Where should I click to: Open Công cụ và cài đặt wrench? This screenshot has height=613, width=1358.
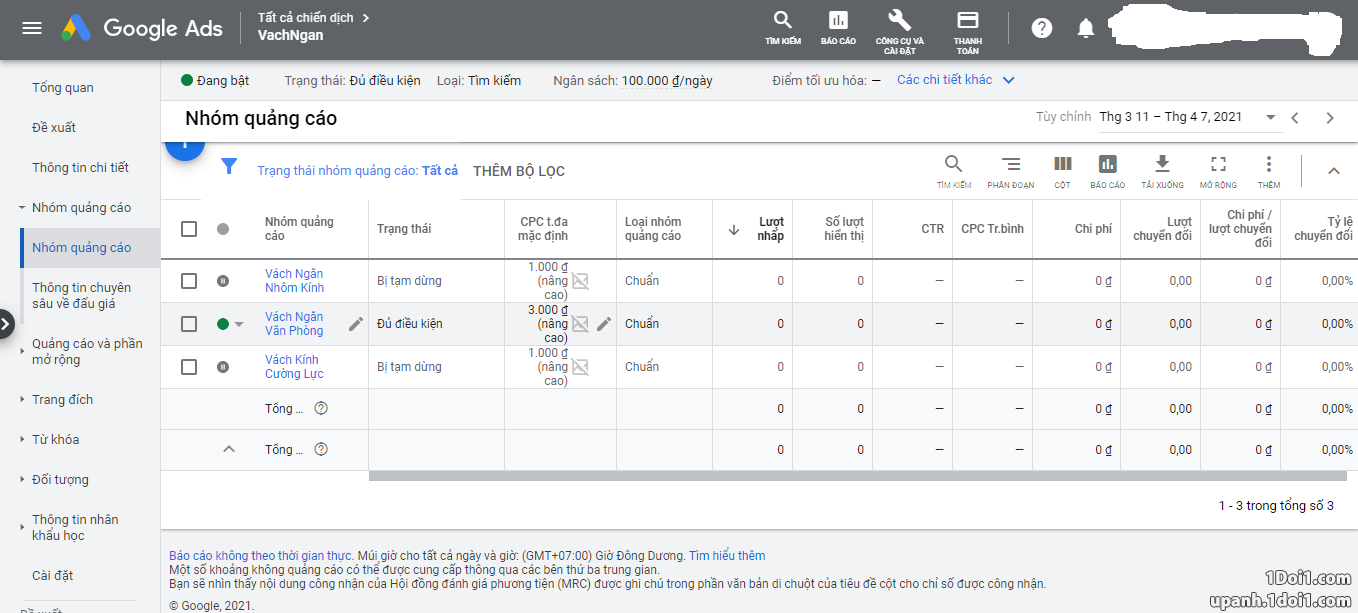[x=899, y=31]
